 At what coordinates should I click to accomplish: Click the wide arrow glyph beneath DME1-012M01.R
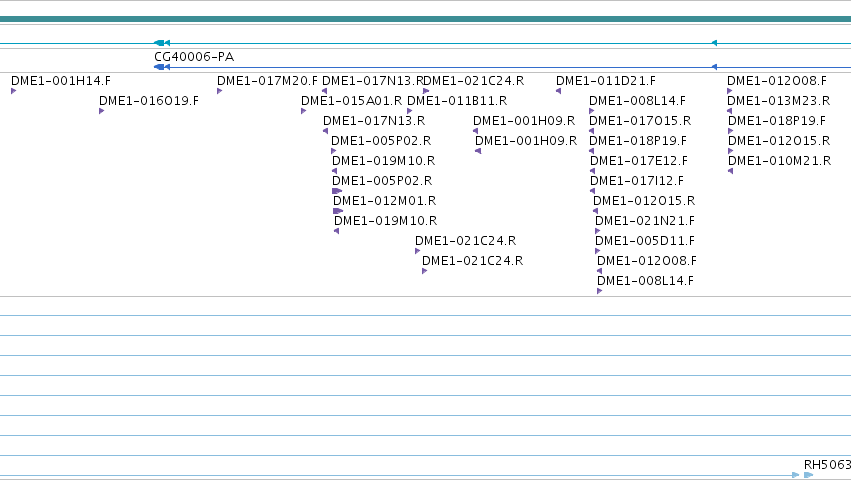[x=338, y=211]
